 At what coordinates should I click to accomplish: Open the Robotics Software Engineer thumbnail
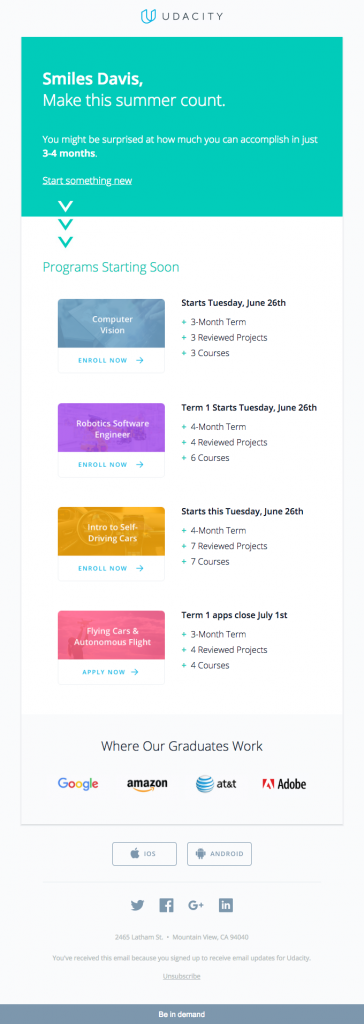(111, 428)
